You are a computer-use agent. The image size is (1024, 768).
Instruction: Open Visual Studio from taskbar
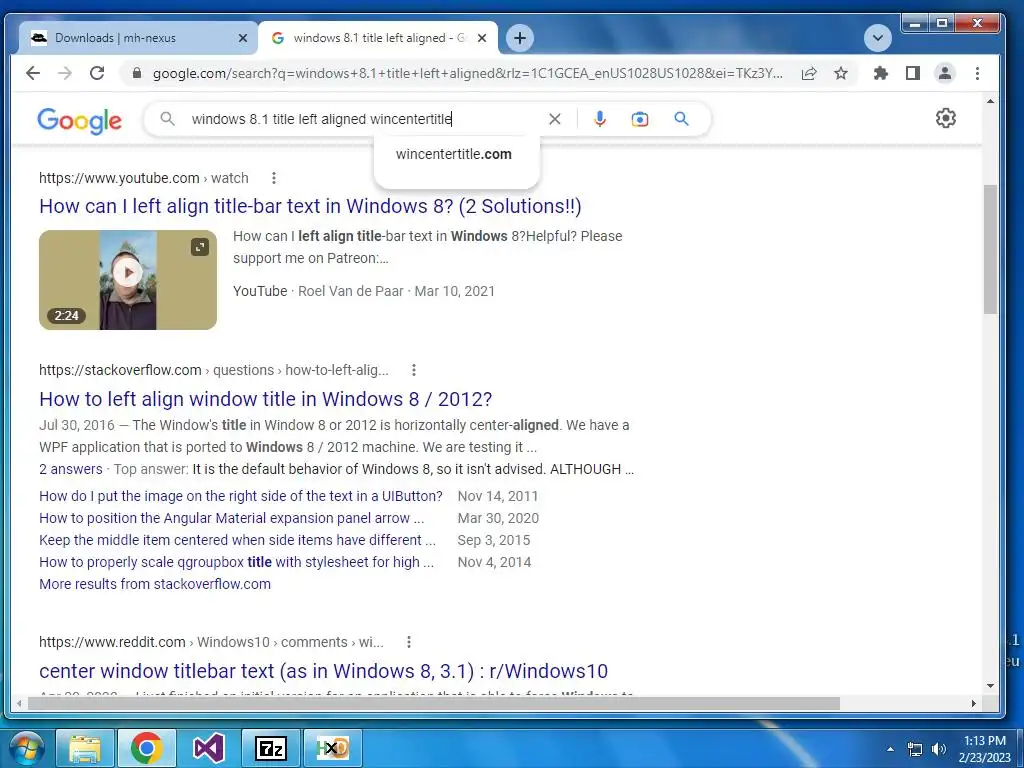[208, 748]
